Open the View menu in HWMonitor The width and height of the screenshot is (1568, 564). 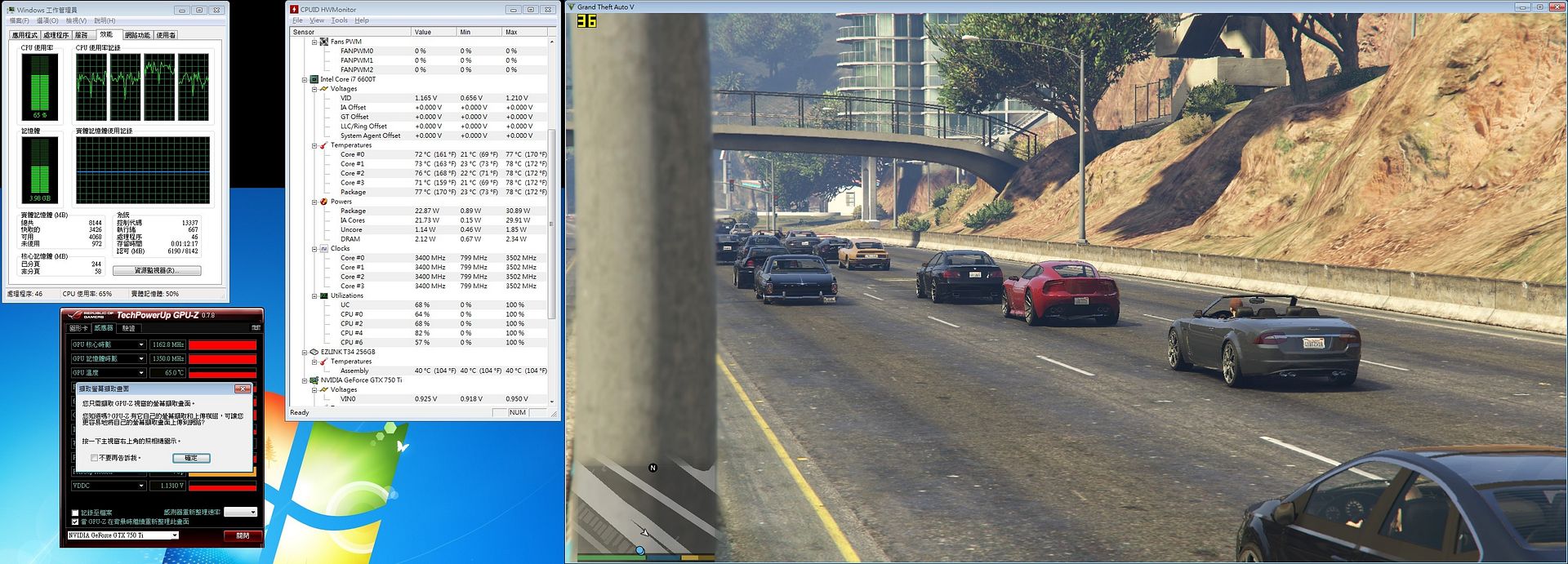317,20
